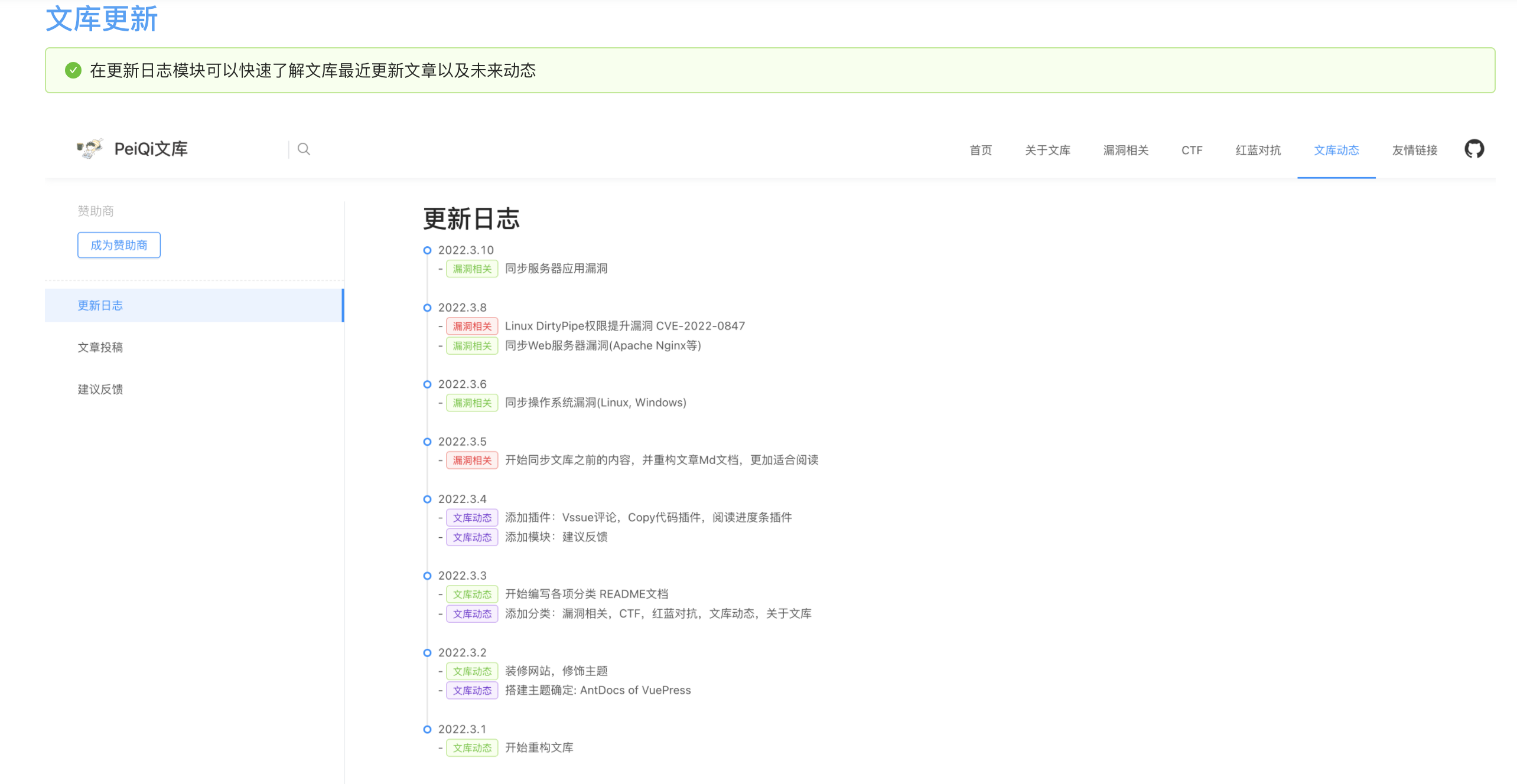Open the 漏洞相关 navigation menu
Image resolution: width=1517 pixels, height=784 pixels.
click(1125, 150)
